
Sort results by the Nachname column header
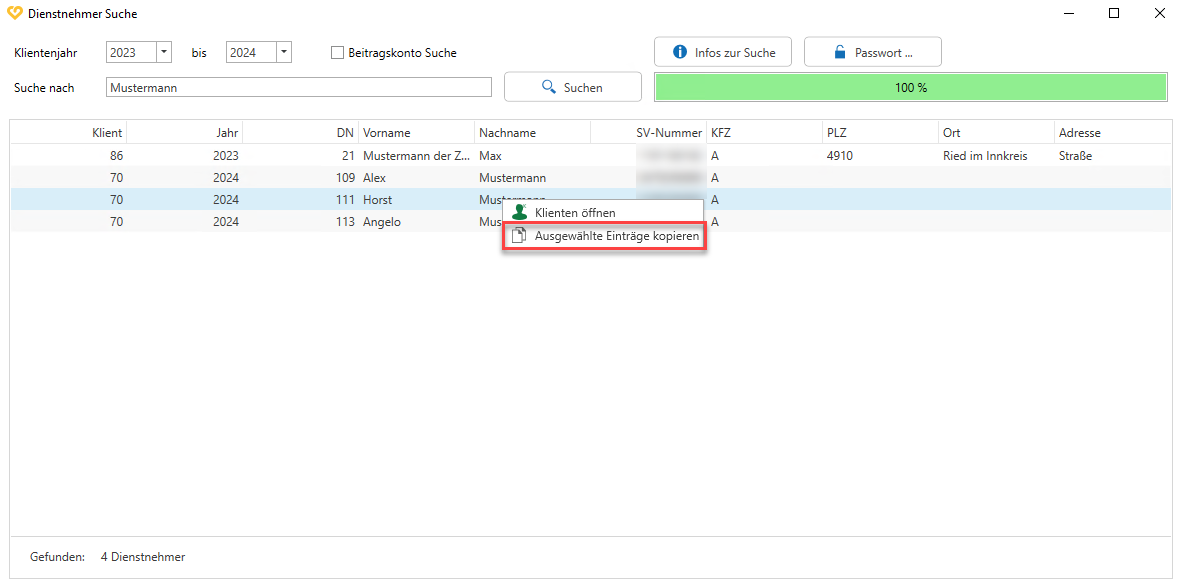pyautogui.click(x=507, y=133)
